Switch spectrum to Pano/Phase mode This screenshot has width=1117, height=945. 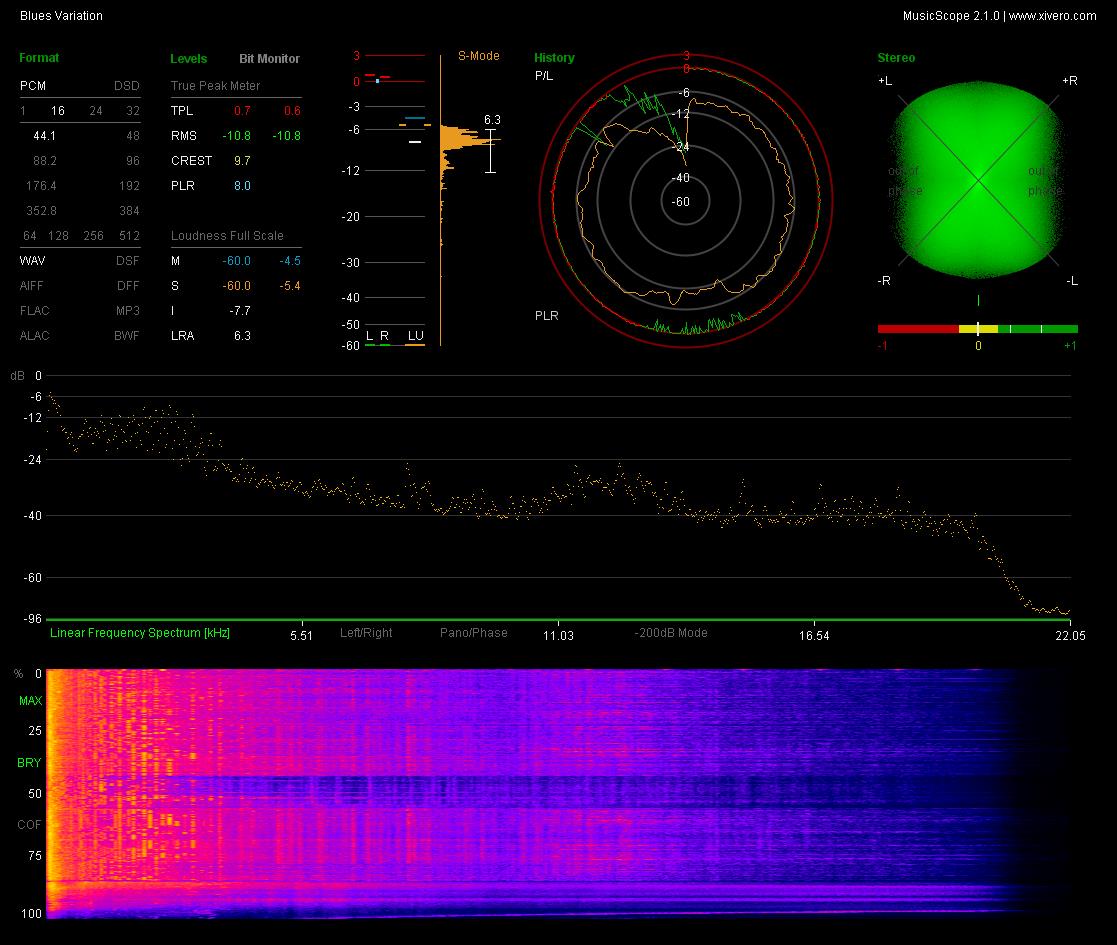(474, 632)
